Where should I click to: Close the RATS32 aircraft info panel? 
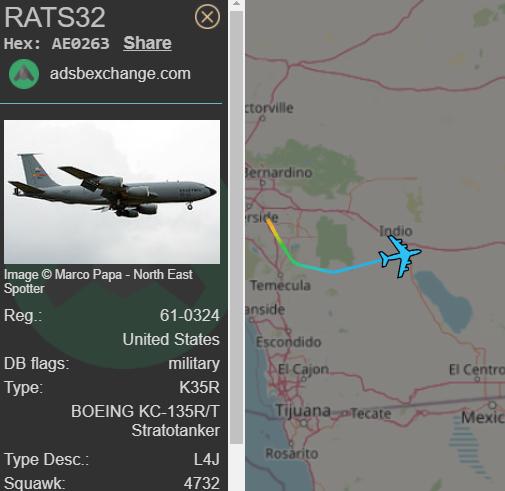207,17
